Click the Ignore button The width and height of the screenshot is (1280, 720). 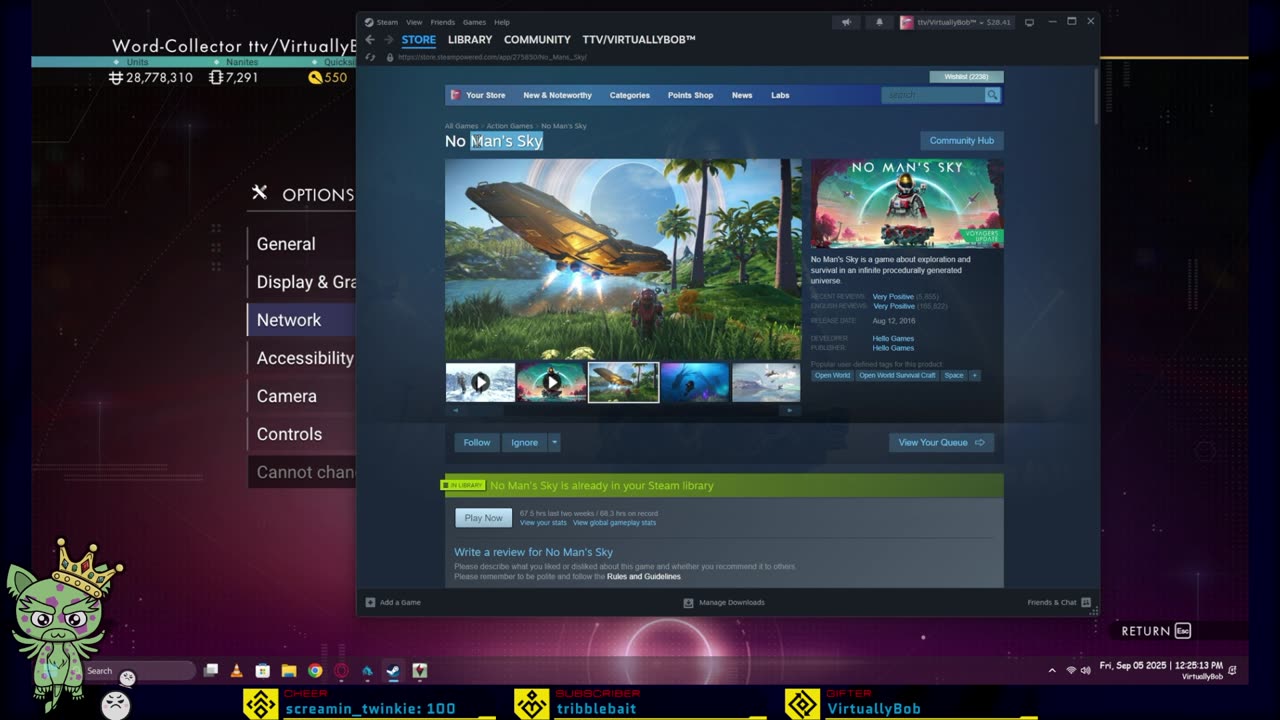point(524,442)
